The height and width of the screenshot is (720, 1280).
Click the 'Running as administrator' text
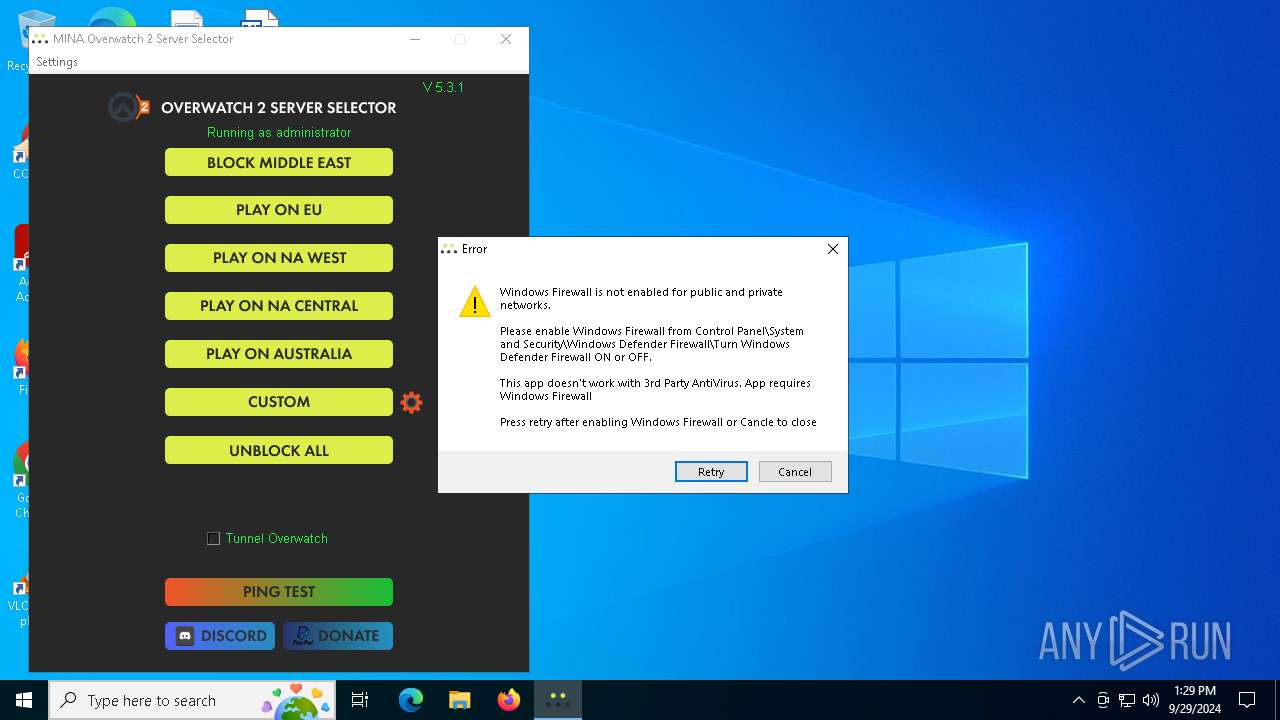(x=279, y=132)
